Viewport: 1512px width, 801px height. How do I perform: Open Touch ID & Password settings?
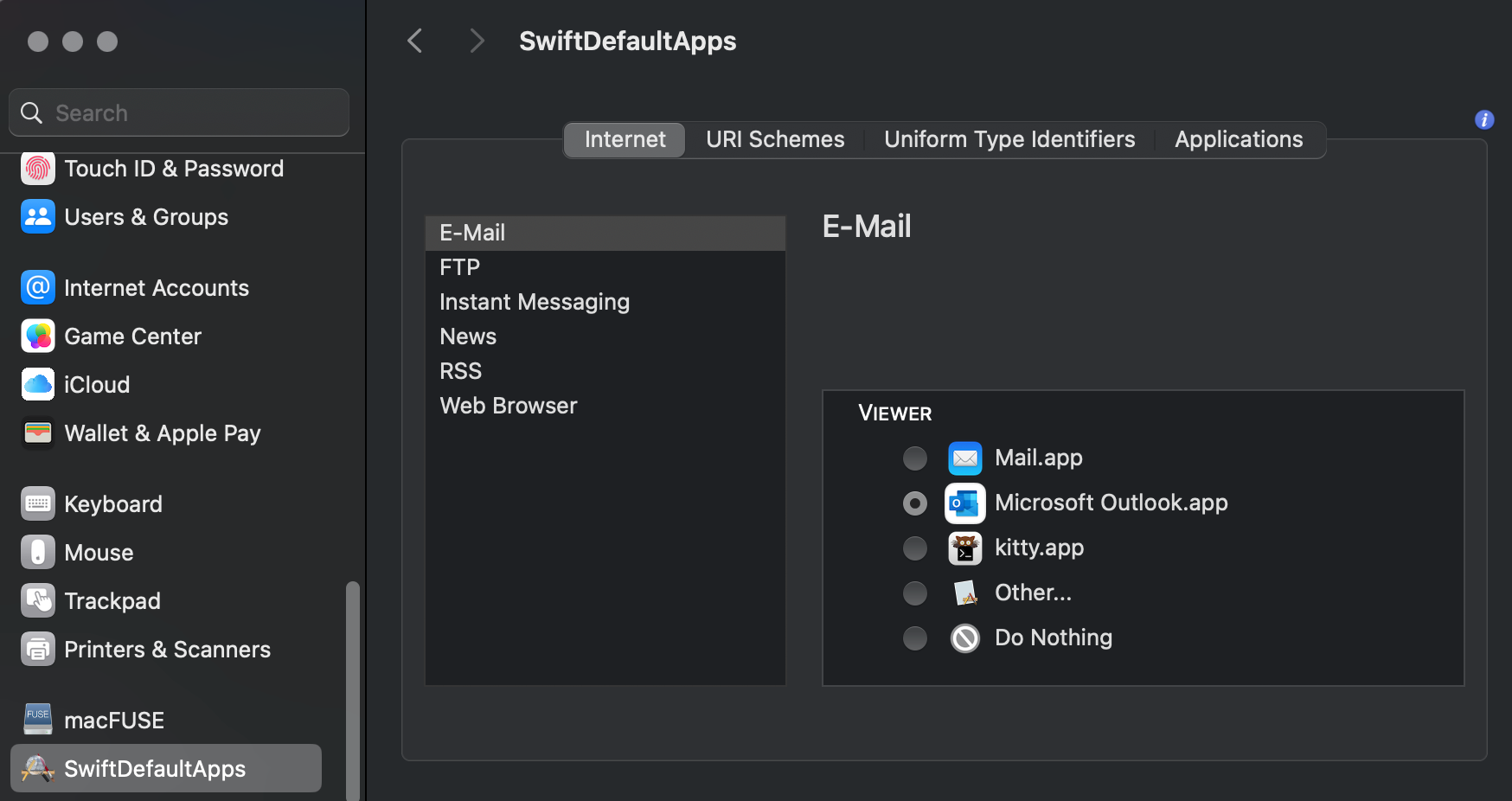click(x=173, y=169)
